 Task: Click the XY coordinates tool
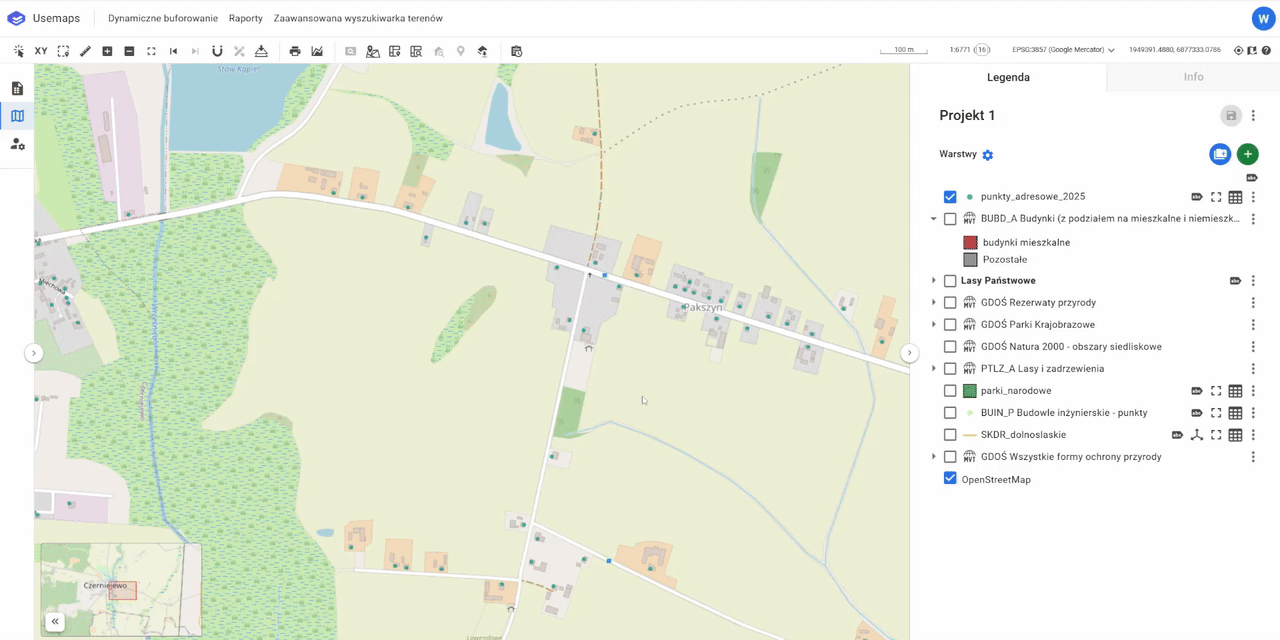pos(41,51)
